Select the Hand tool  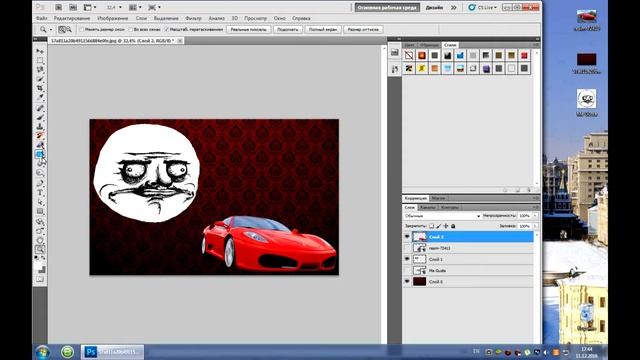pyautogui.click(x=40, y=240)
